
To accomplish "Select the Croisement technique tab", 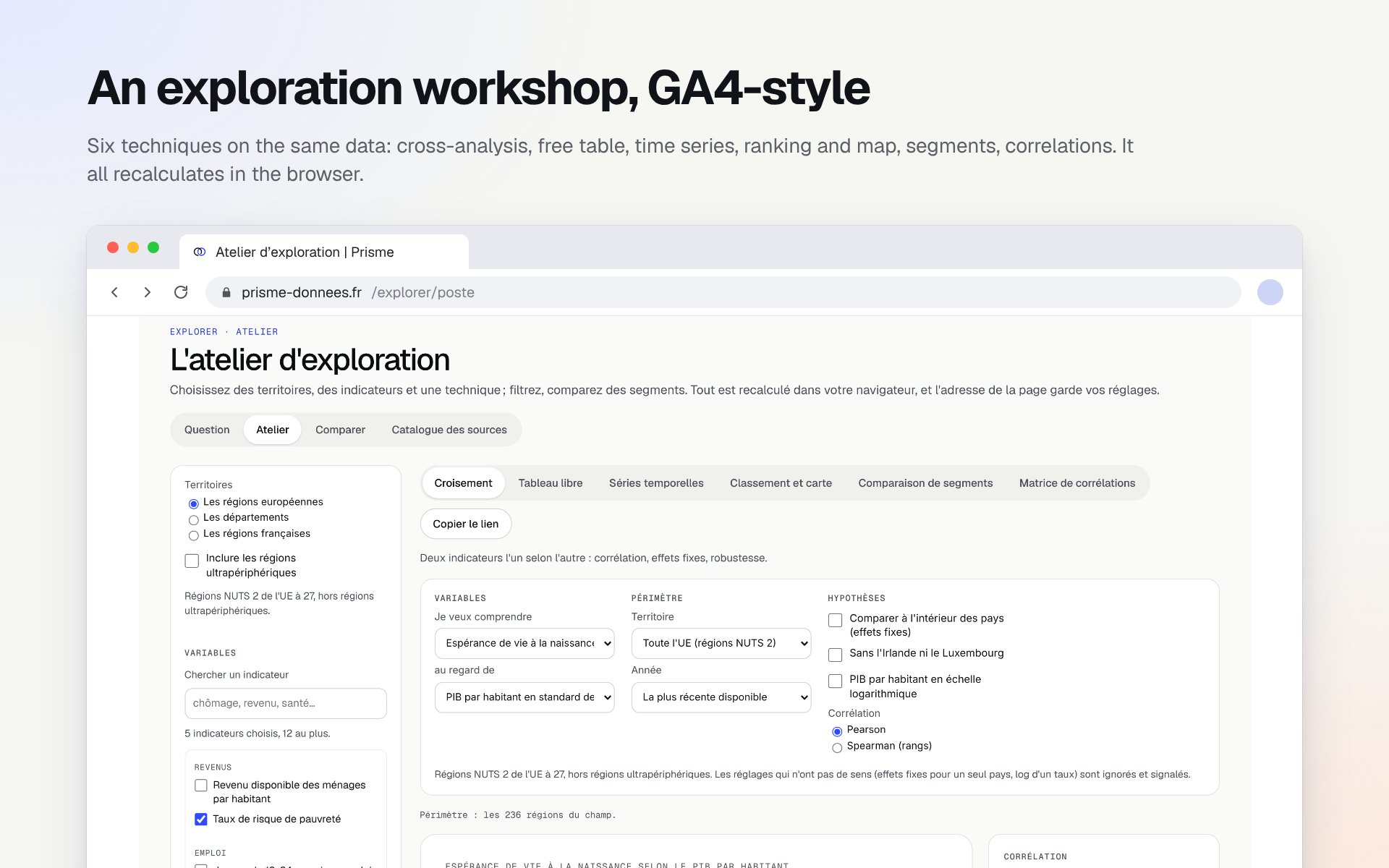I will pyautogui.click(x=463, y=483).
